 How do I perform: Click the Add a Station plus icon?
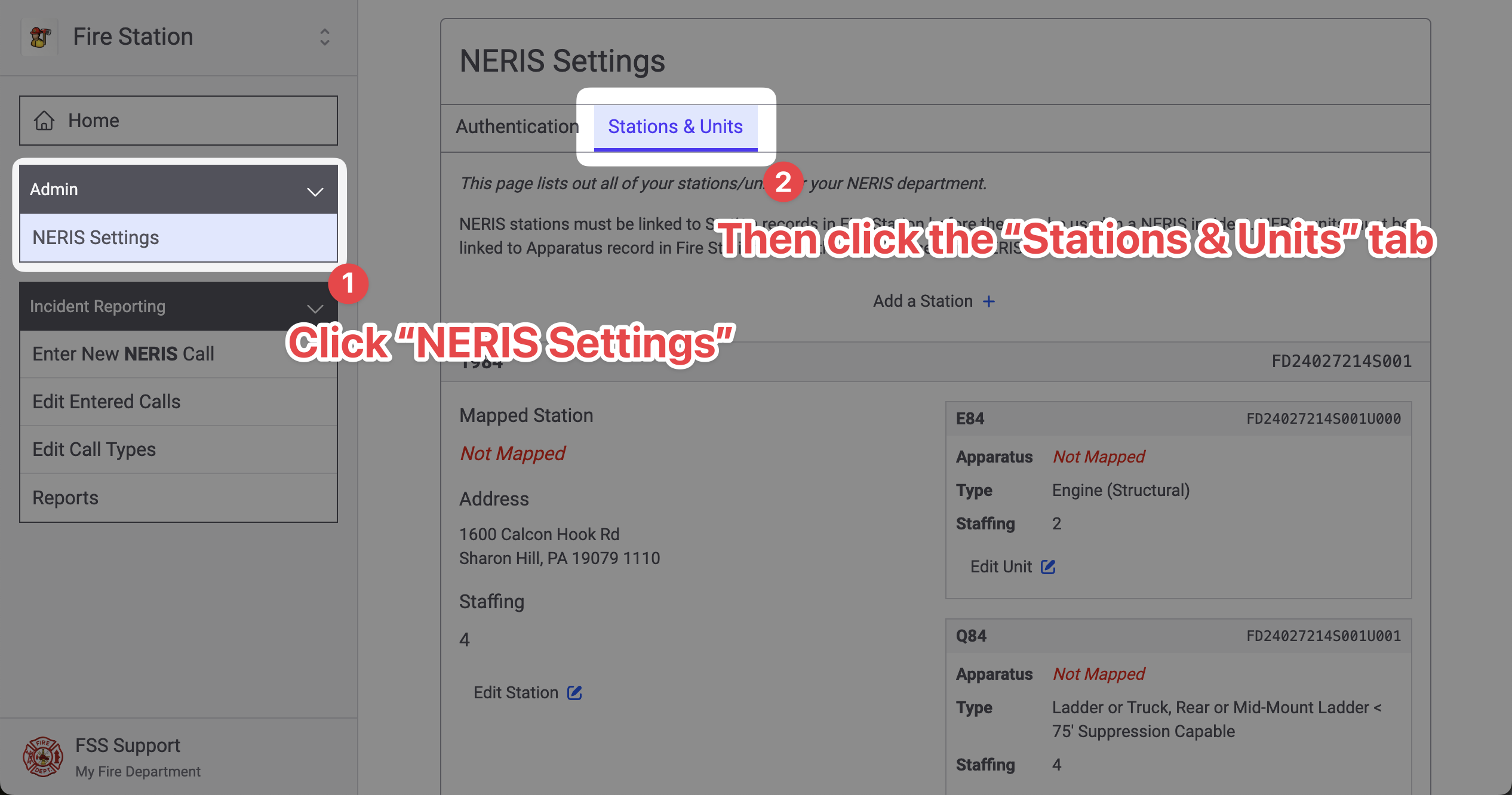point(989,301)
